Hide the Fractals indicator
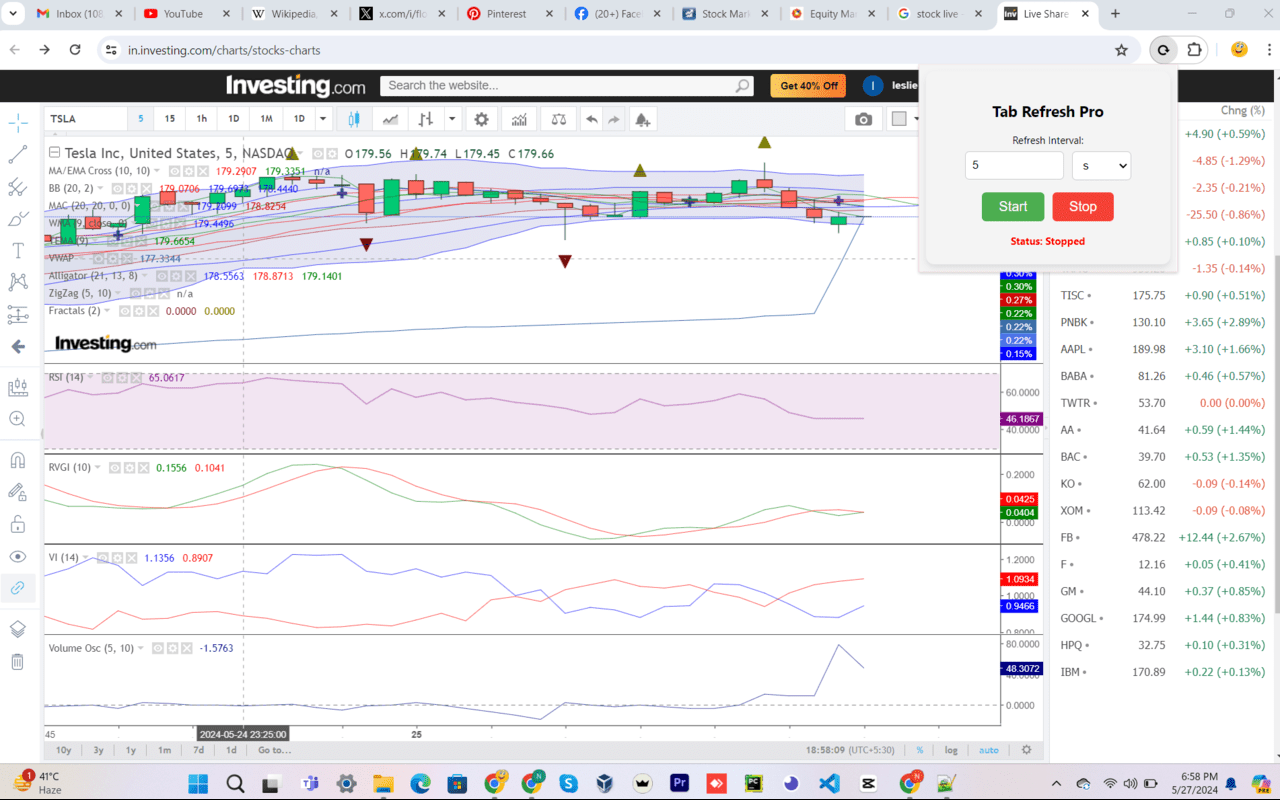Viewport: 1280px width, 800px height. click(126, 311)
